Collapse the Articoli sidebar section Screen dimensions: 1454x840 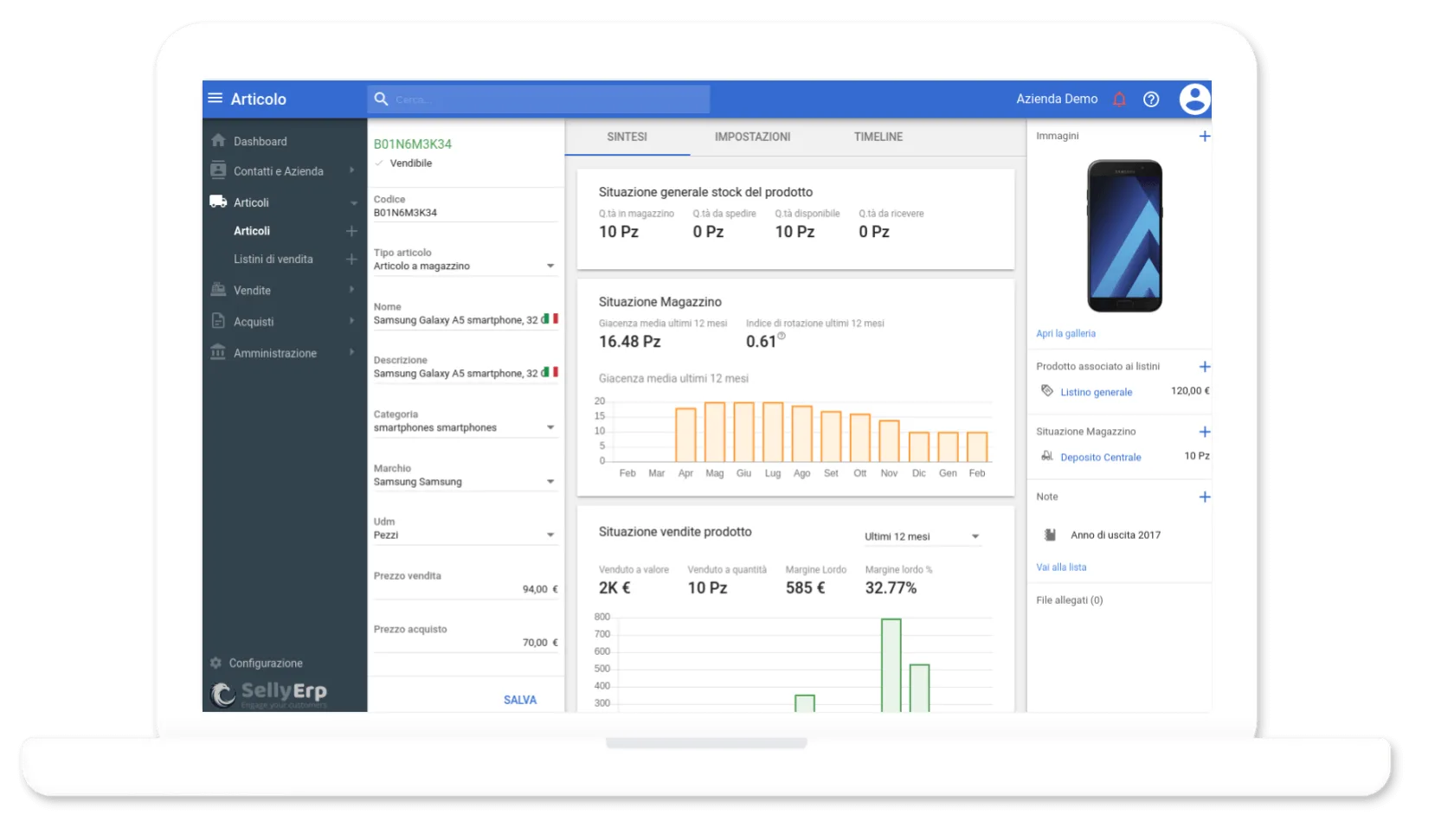(353, 202)
